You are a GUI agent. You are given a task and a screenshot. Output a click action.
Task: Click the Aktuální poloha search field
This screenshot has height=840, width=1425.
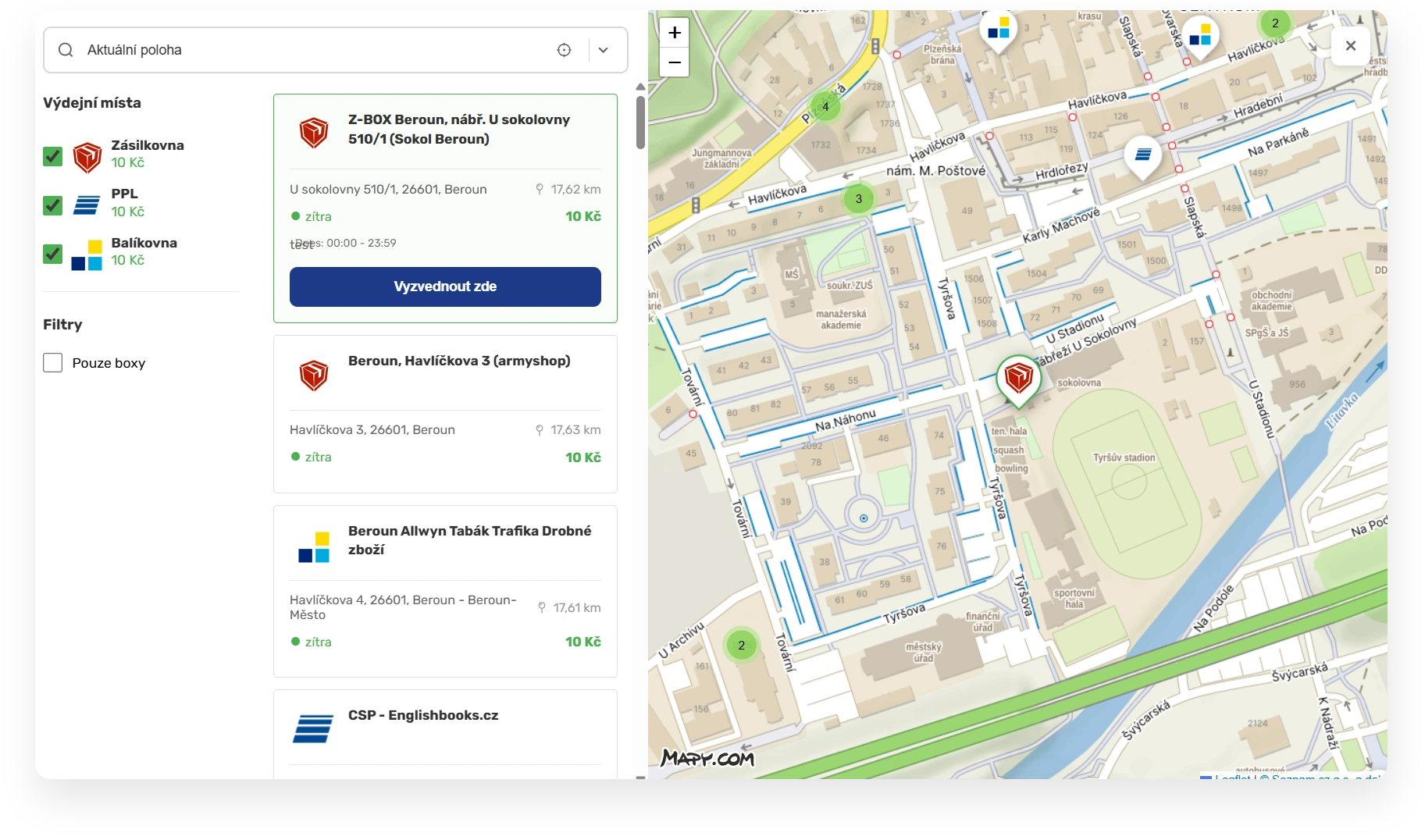[x=312, y=50]
